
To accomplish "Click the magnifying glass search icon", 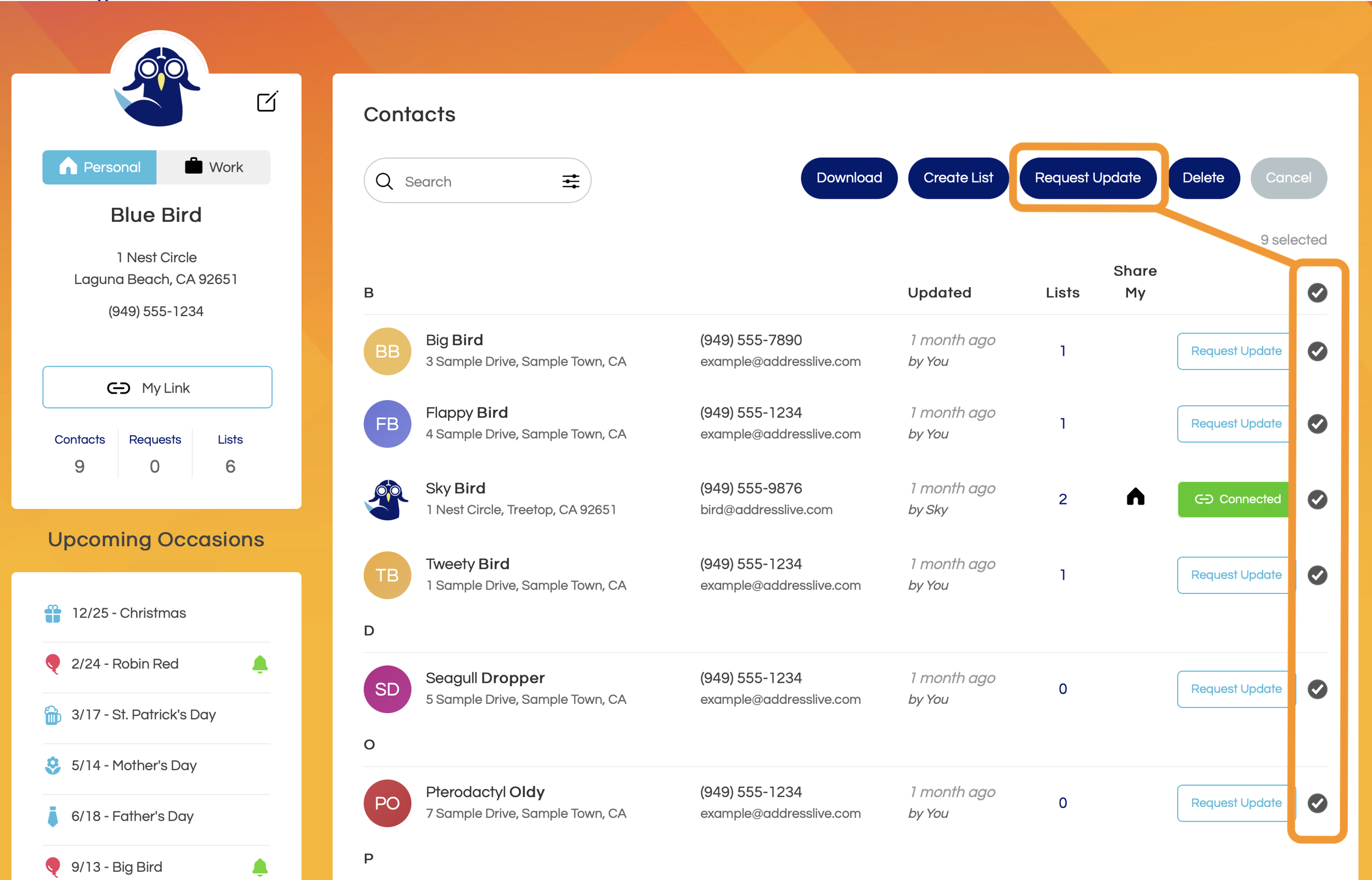I will (384, 181).
